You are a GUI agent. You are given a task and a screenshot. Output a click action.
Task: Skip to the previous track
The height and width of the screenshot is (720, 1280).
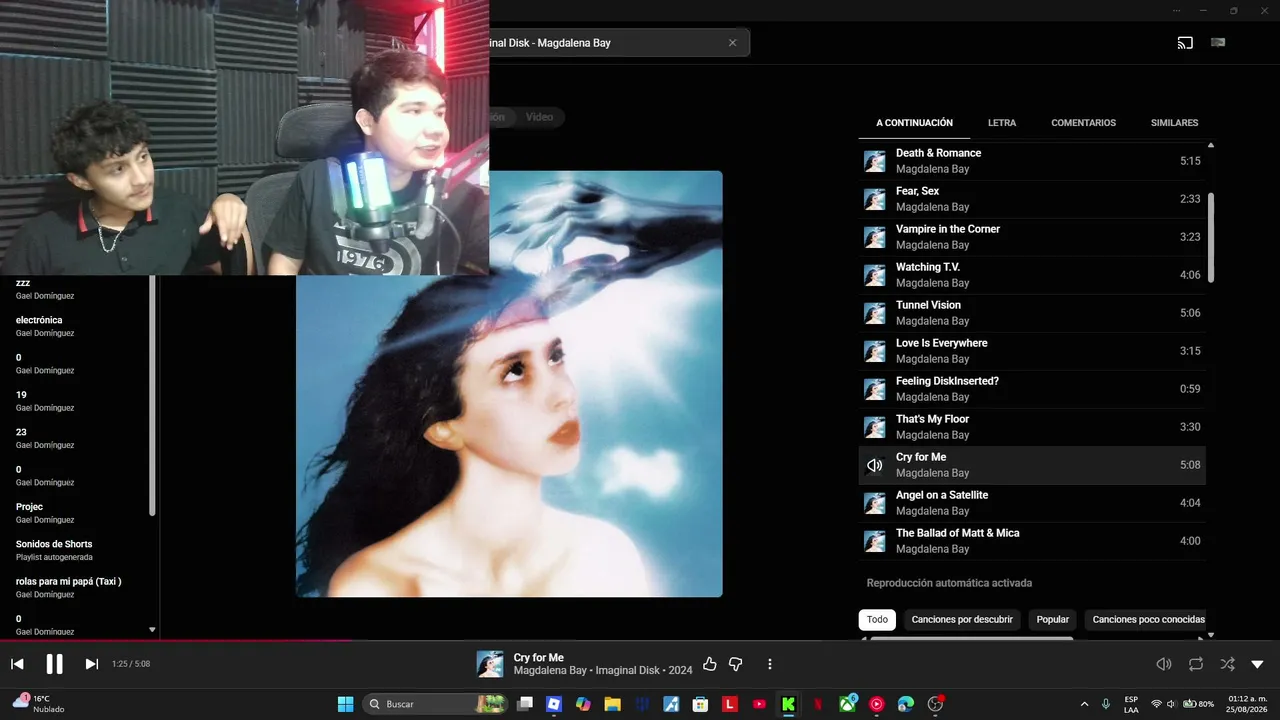coord(17,664)
